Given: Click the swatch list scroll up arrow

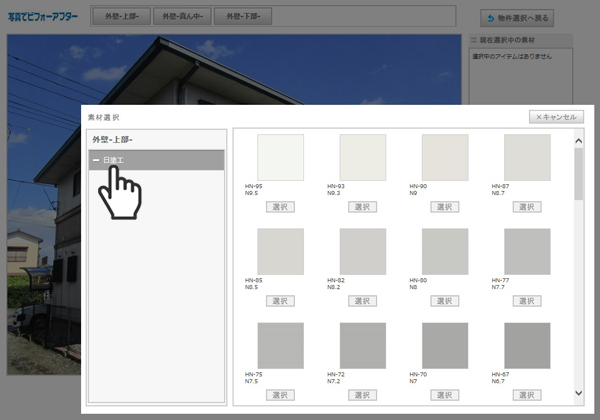Looking at the screenshot, I should tap(578, 139).
